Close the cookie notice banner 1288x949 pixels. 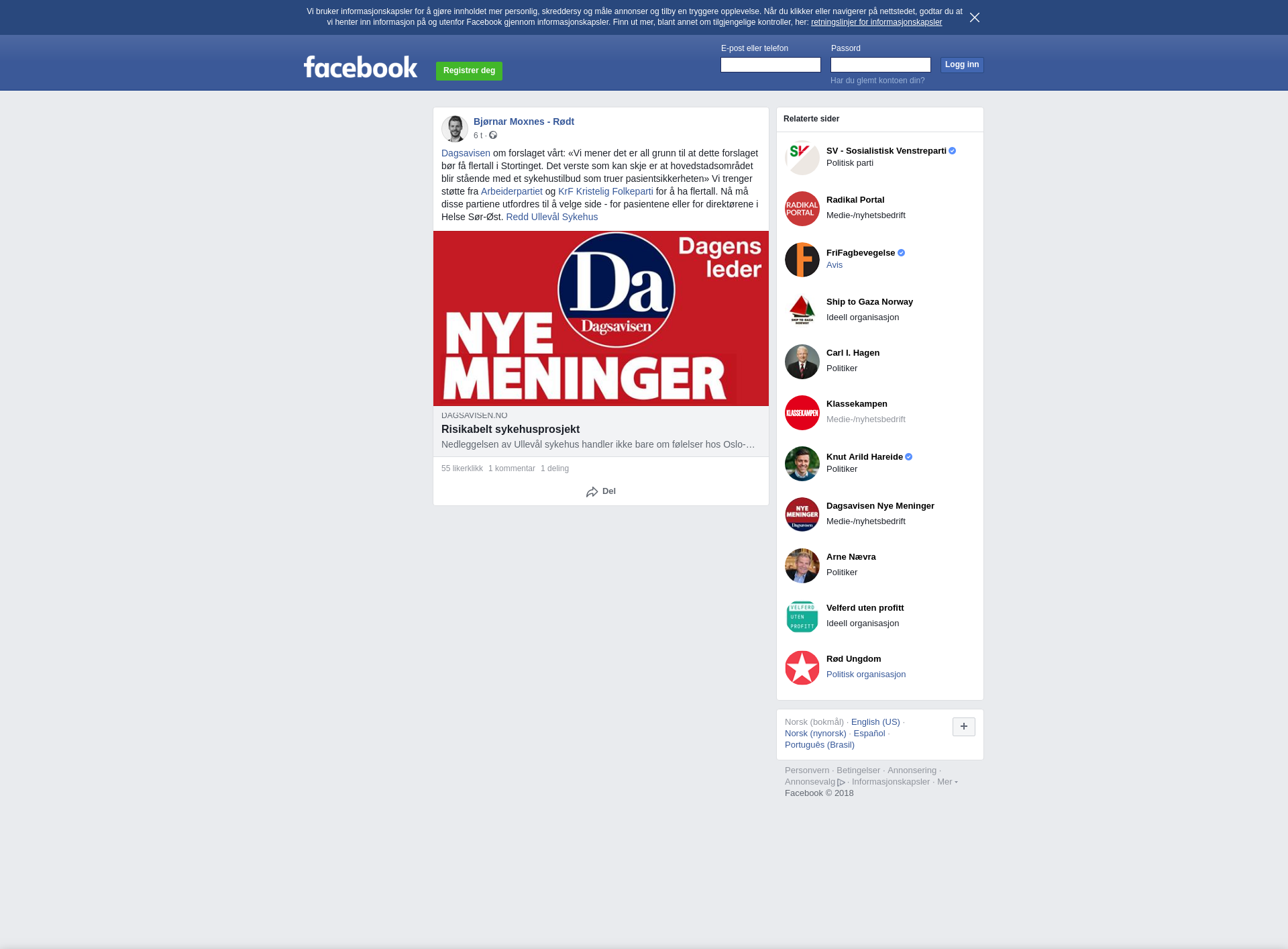[x=975, y=17]
